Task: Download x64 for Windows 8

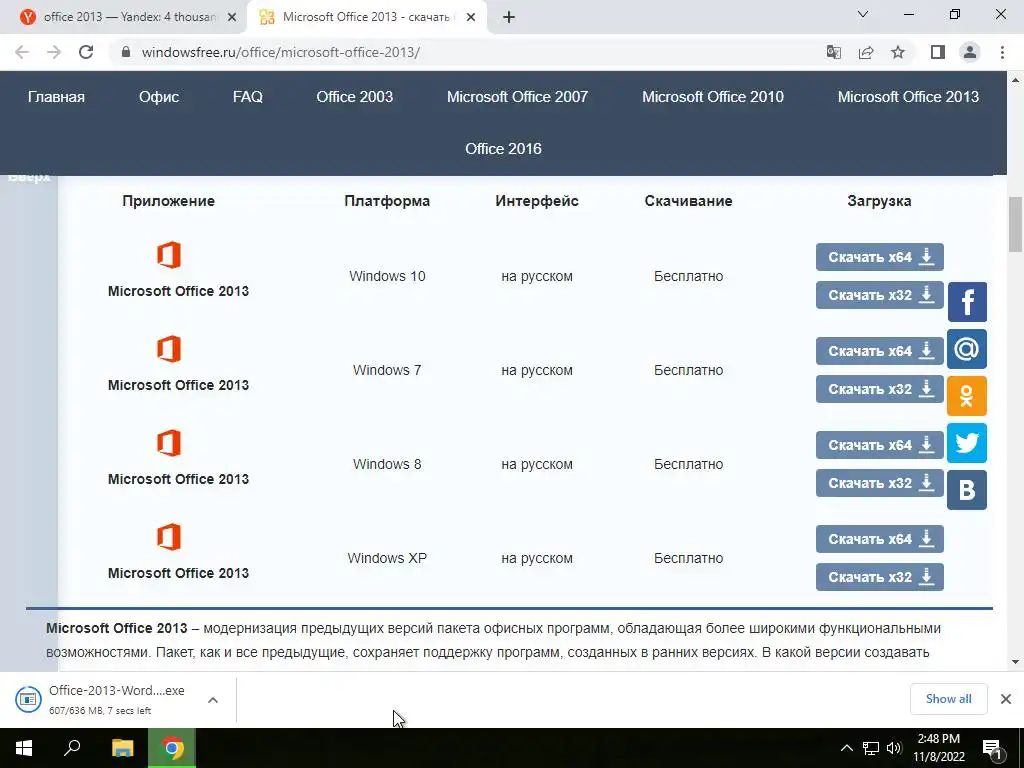Action: 880,445
